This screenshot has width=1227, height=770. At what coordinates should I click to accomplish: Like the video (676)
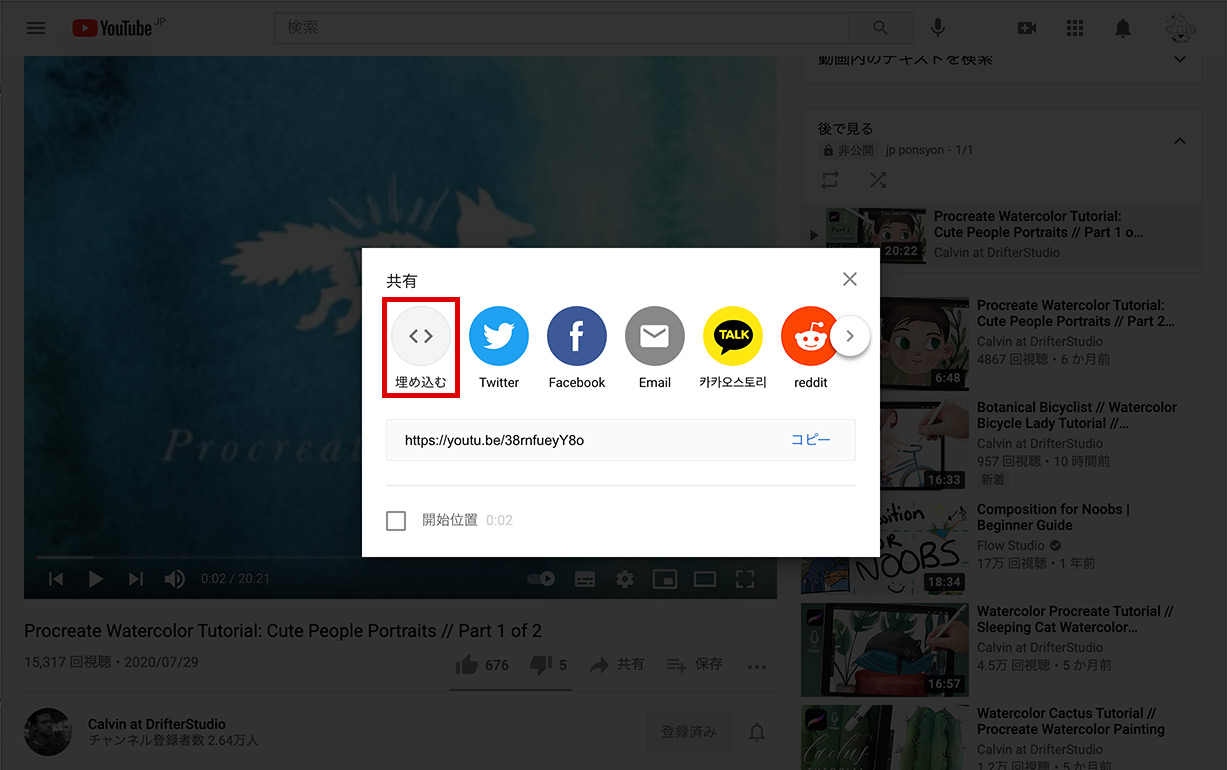coord(482,665)
